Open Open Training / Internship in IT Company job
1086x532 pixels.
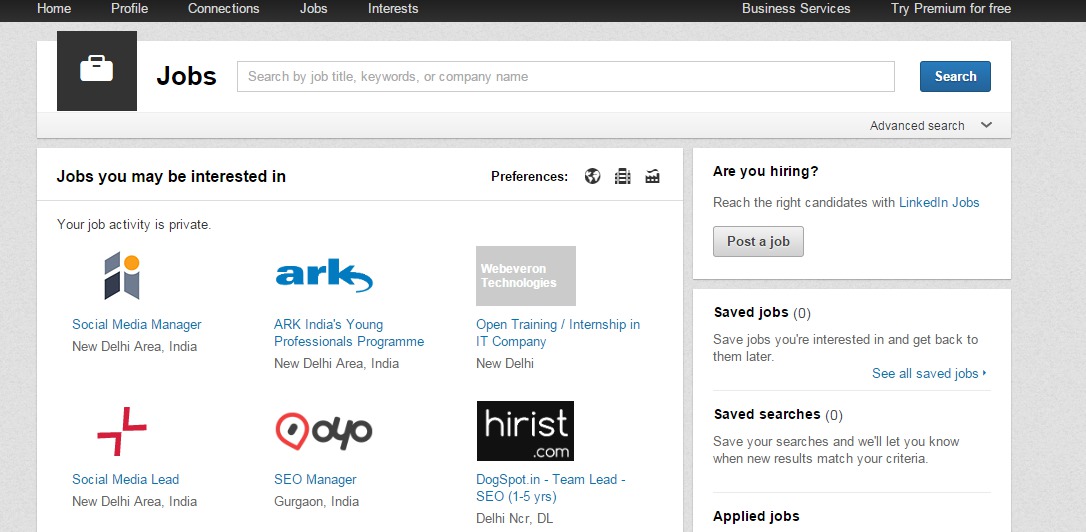tap(558, 332)
